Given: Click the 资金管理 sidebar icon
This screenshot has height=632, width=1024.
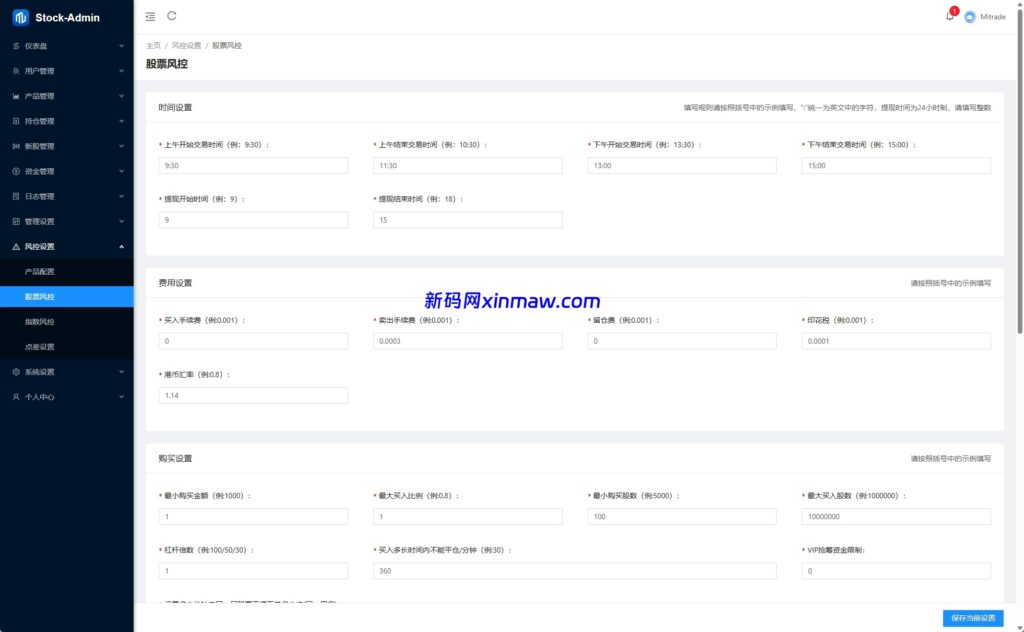Looking at the screenshot, I should [16, 171].
